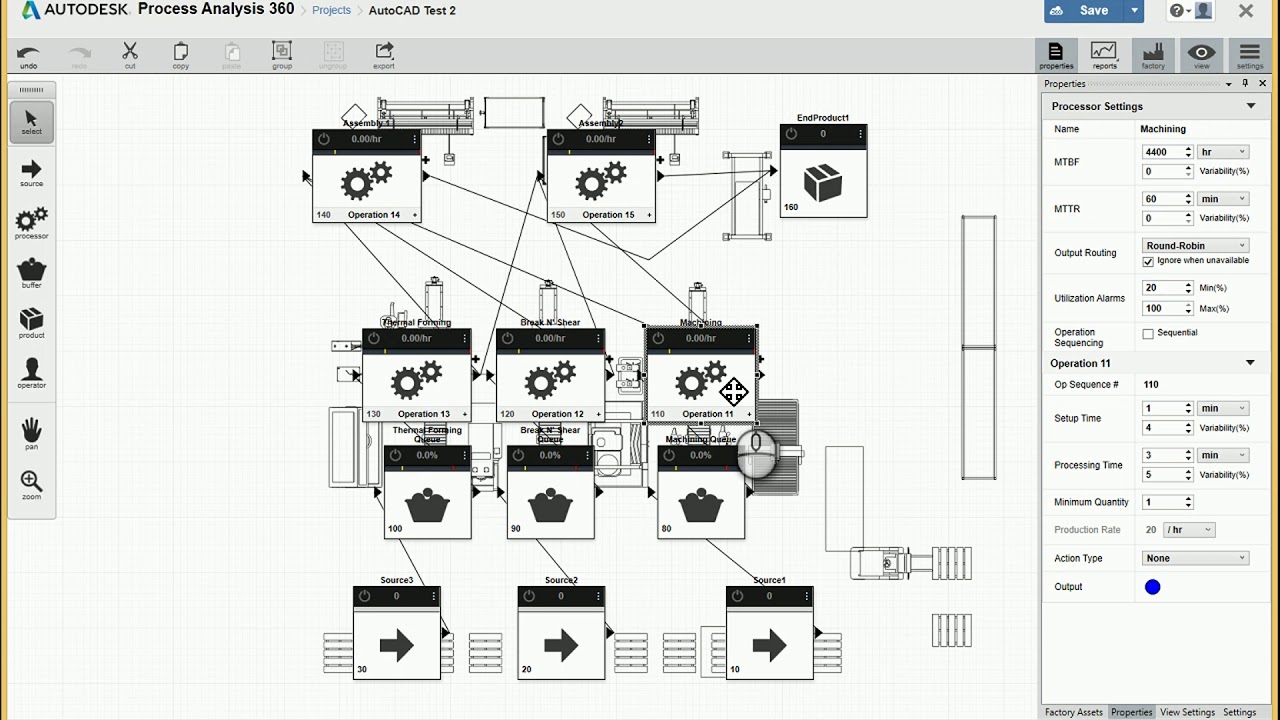Open the properties panel icon
The image size is (1280, 720).
coord(1056,55)
